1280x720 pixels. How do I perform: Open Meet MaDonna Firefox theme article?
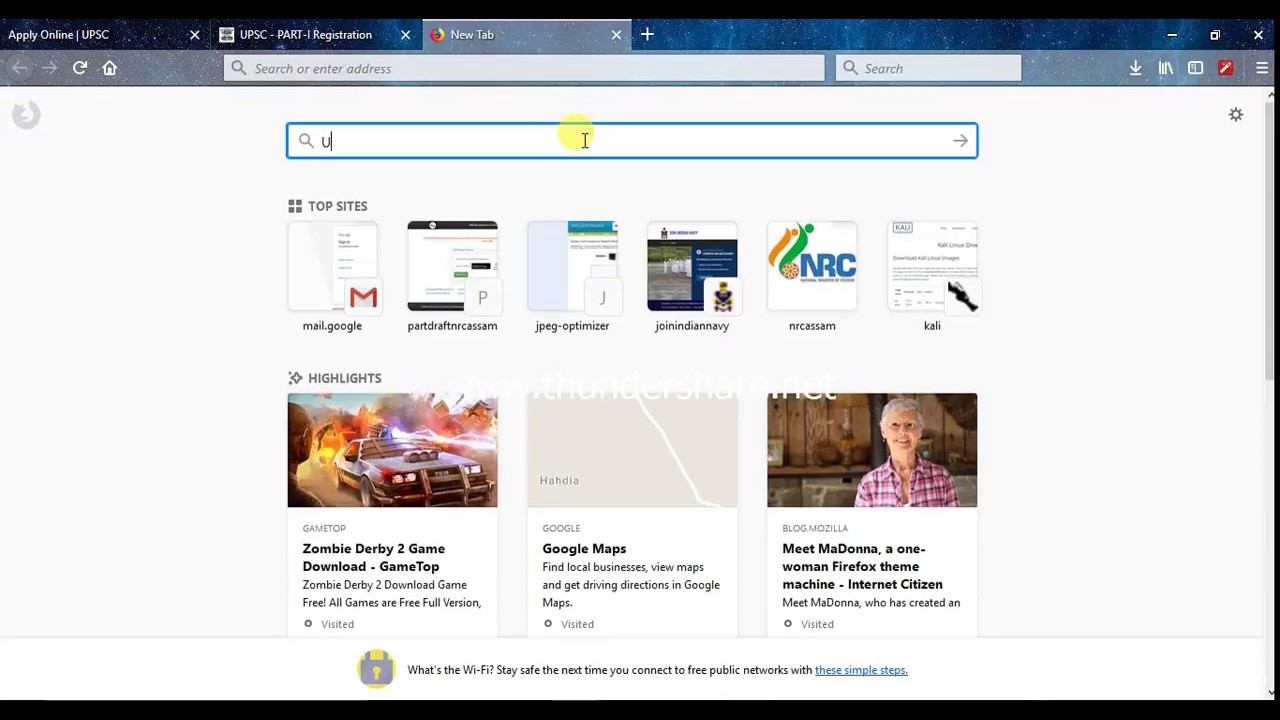[x=862, y=566]
